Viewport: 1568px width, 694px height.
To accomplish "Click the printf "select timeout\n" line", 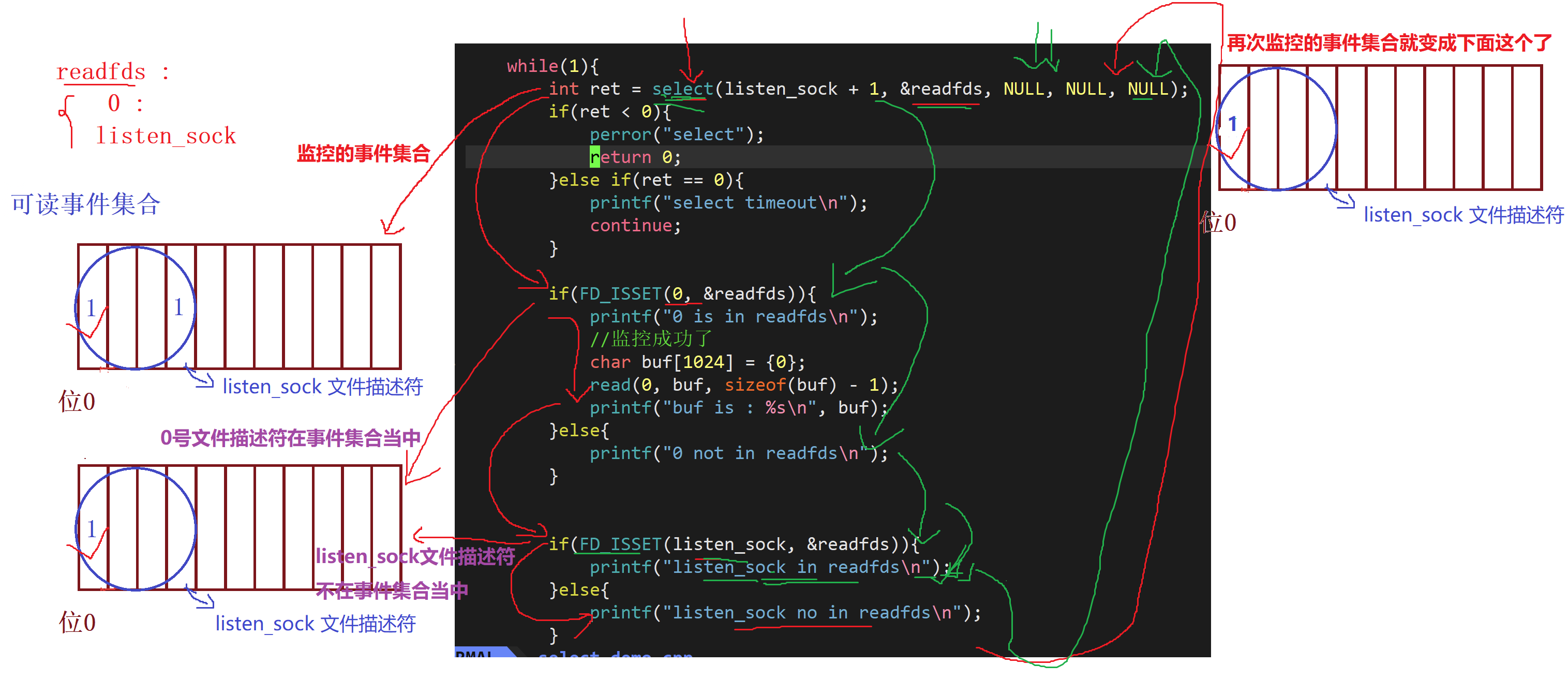I will coord(728,202).
